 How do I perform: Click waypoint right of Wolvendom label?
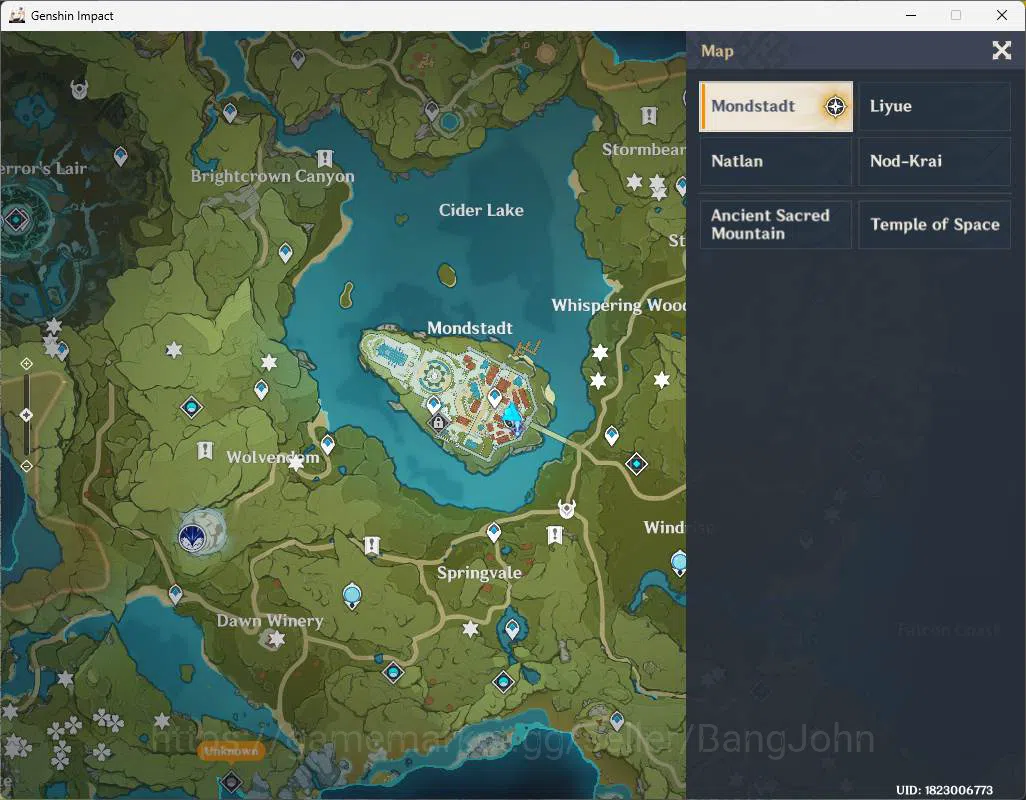(327, 445)
